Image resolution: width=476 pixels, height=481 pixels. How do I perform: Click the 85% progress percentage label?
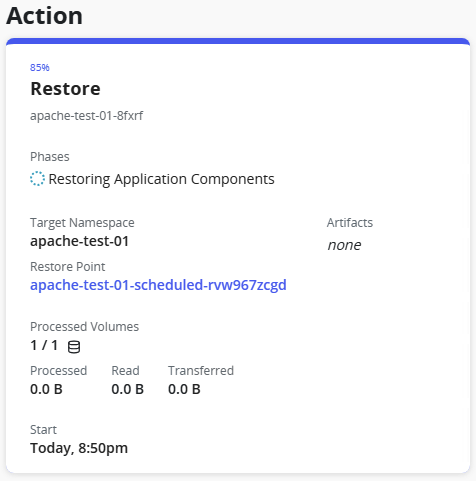pyautogui.click(x=40, y=67)
